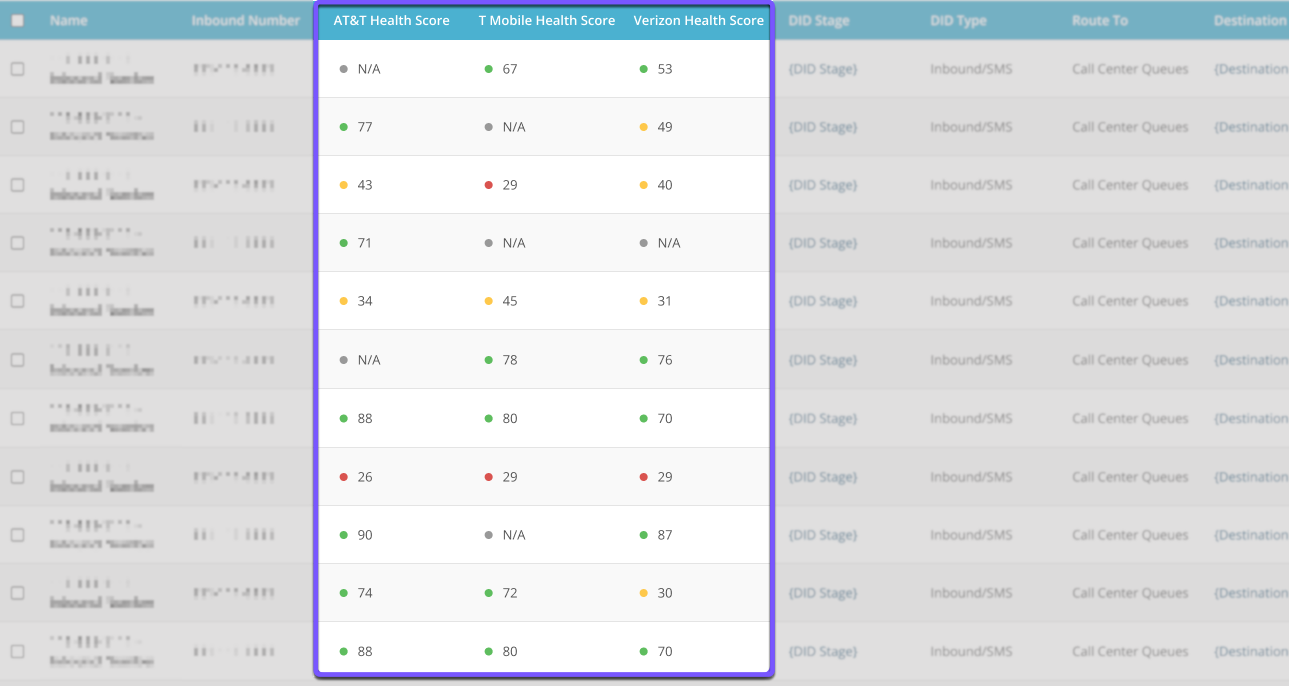Click the yellow dot beside T Mobile score 45

[x=488, y=301]
